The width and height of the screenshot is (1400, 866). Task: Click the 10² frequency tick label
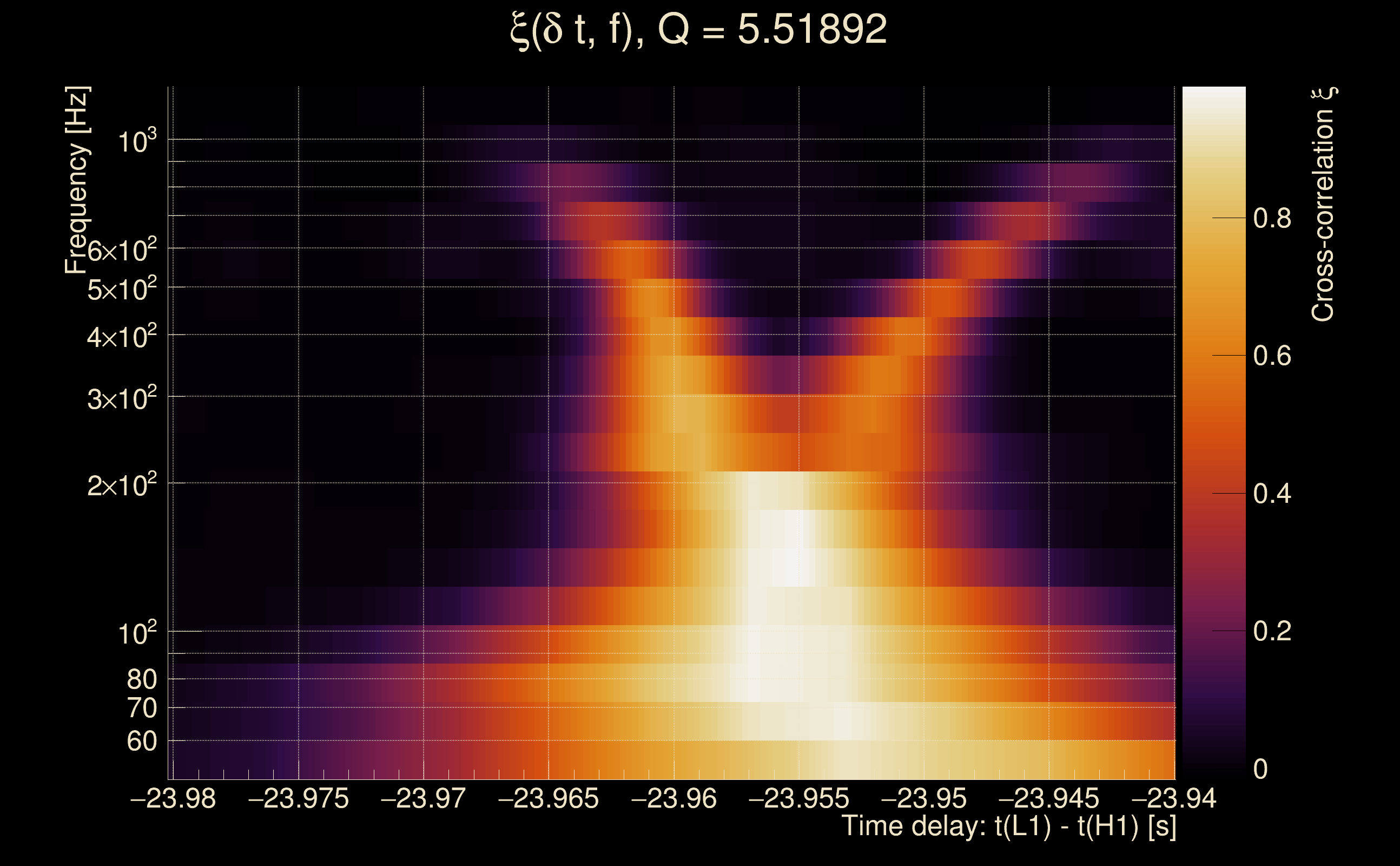tap(137, 633)
